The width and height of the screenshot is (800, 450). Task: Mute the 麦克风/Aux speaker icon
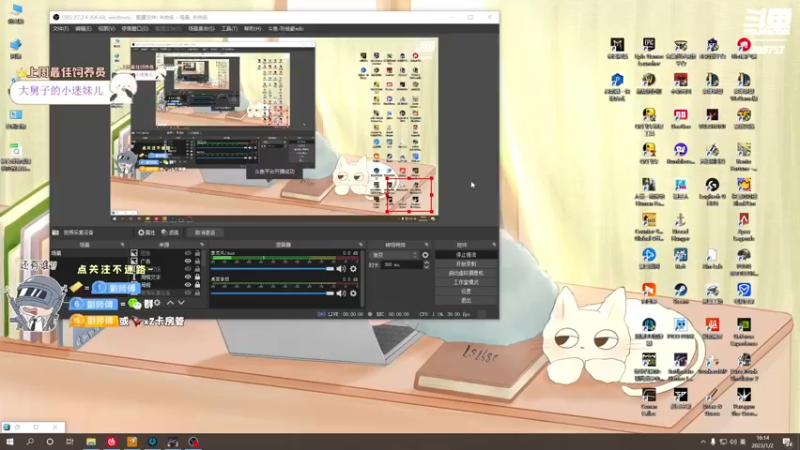341,269
